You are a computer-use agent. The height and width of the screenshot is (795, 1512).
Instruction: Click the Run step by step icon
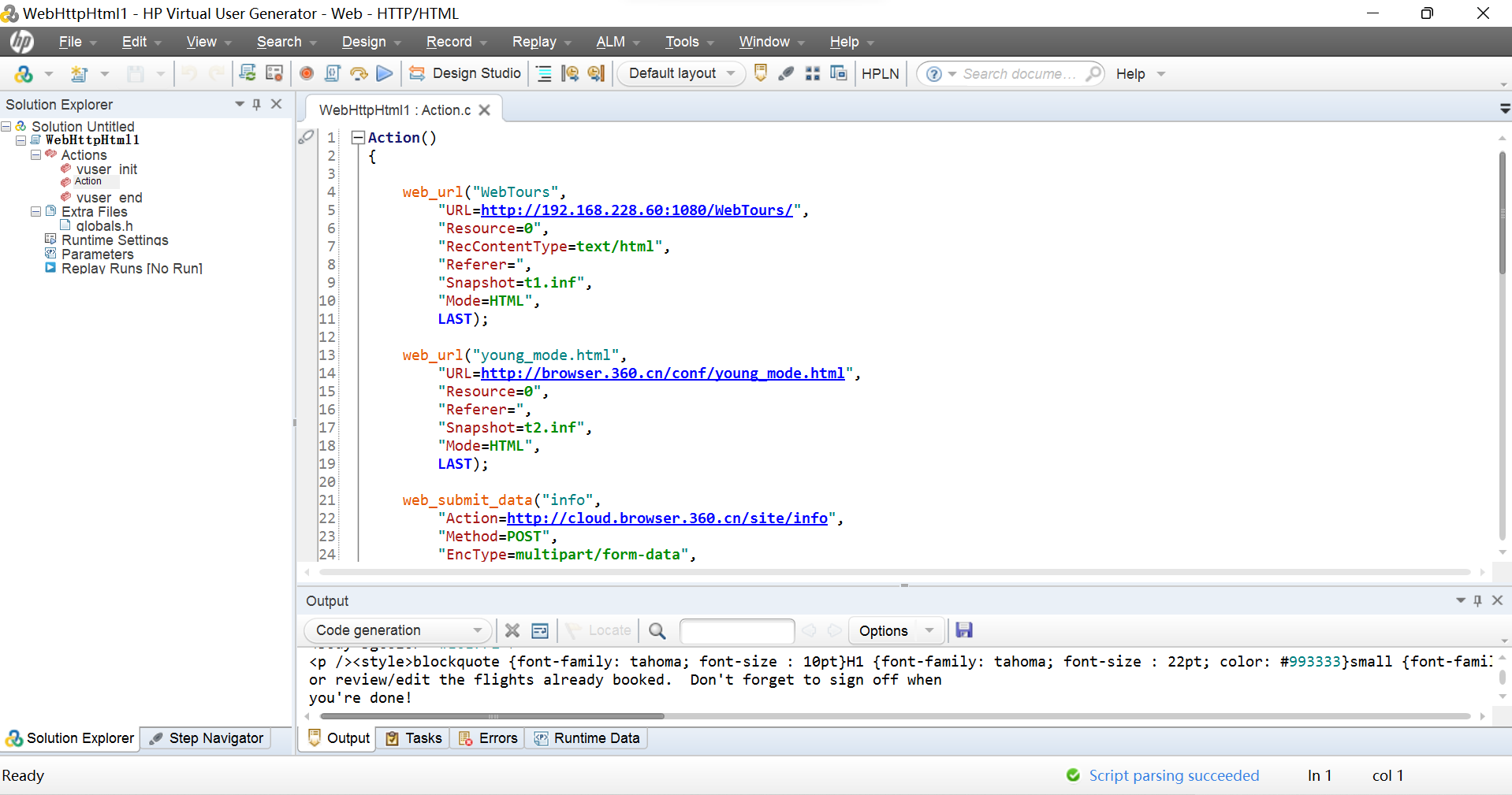tap(359, 73)
